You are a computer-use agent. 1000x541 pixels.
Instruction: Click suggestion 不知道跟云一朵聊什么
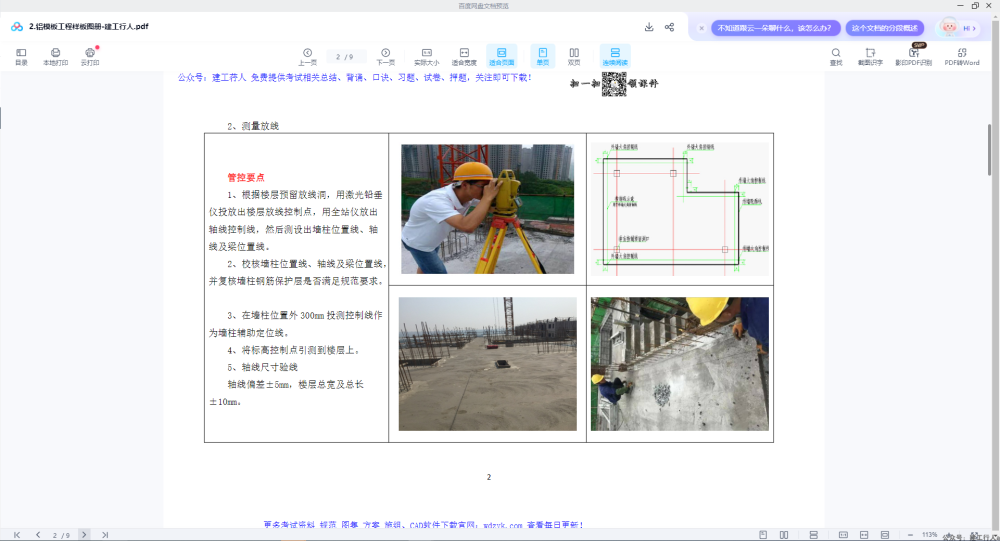(775, 28)
